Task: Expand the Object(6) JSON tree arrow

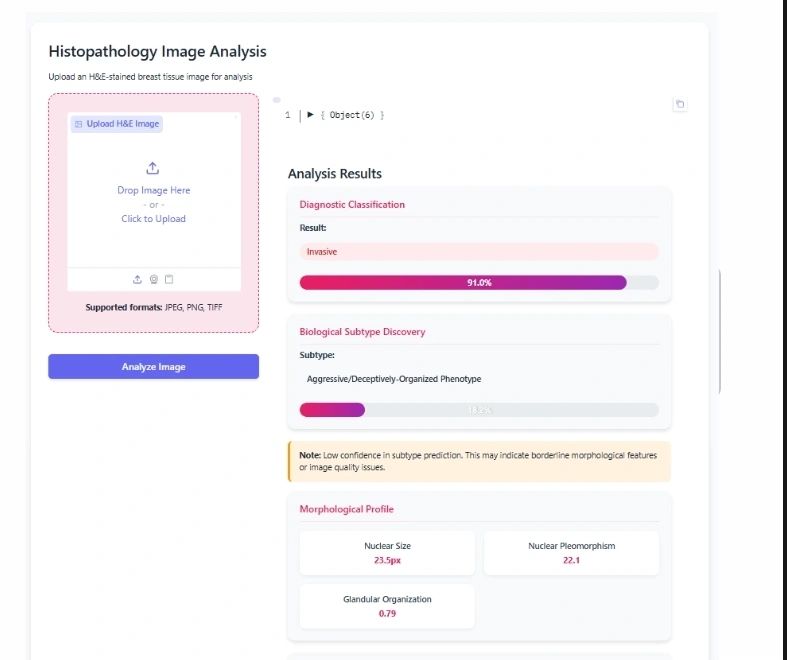Action: coord(310,114)
